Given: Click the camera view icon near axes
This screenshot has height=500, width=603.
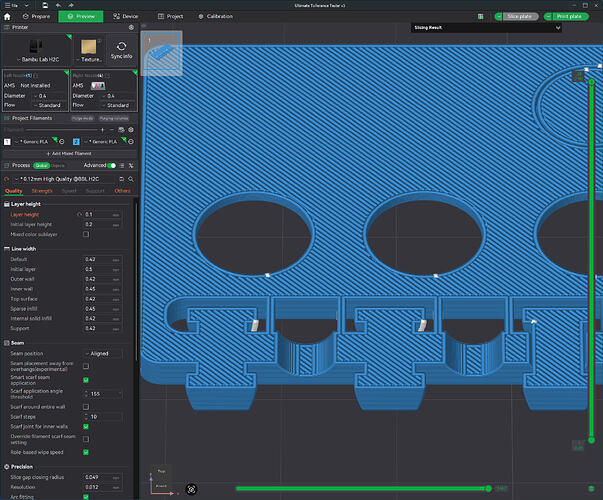Looking at the screenshot, I should (191, 489).
